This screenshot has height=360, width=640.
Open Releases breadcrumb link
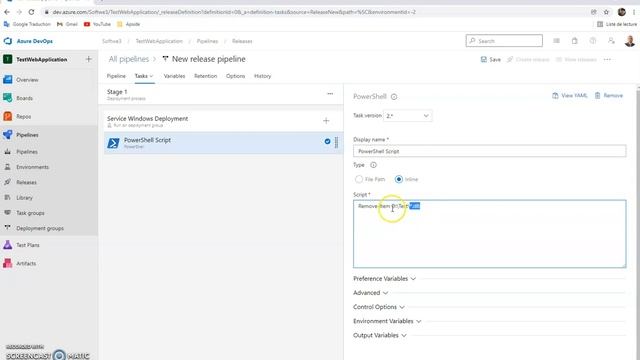[242, 41]
